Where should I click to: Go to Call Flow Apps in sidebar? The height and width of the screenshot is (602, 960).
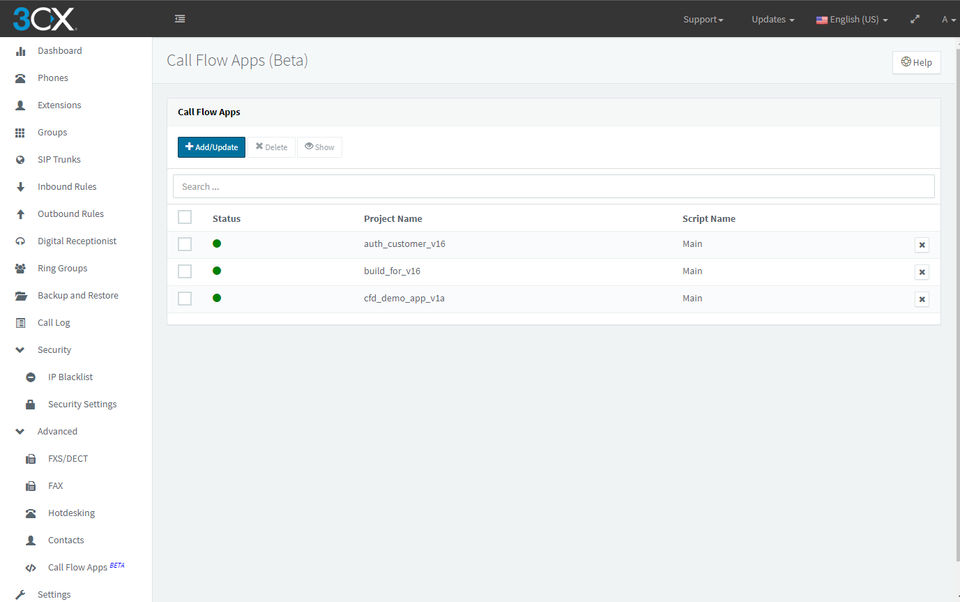click(x=78, y=567)
